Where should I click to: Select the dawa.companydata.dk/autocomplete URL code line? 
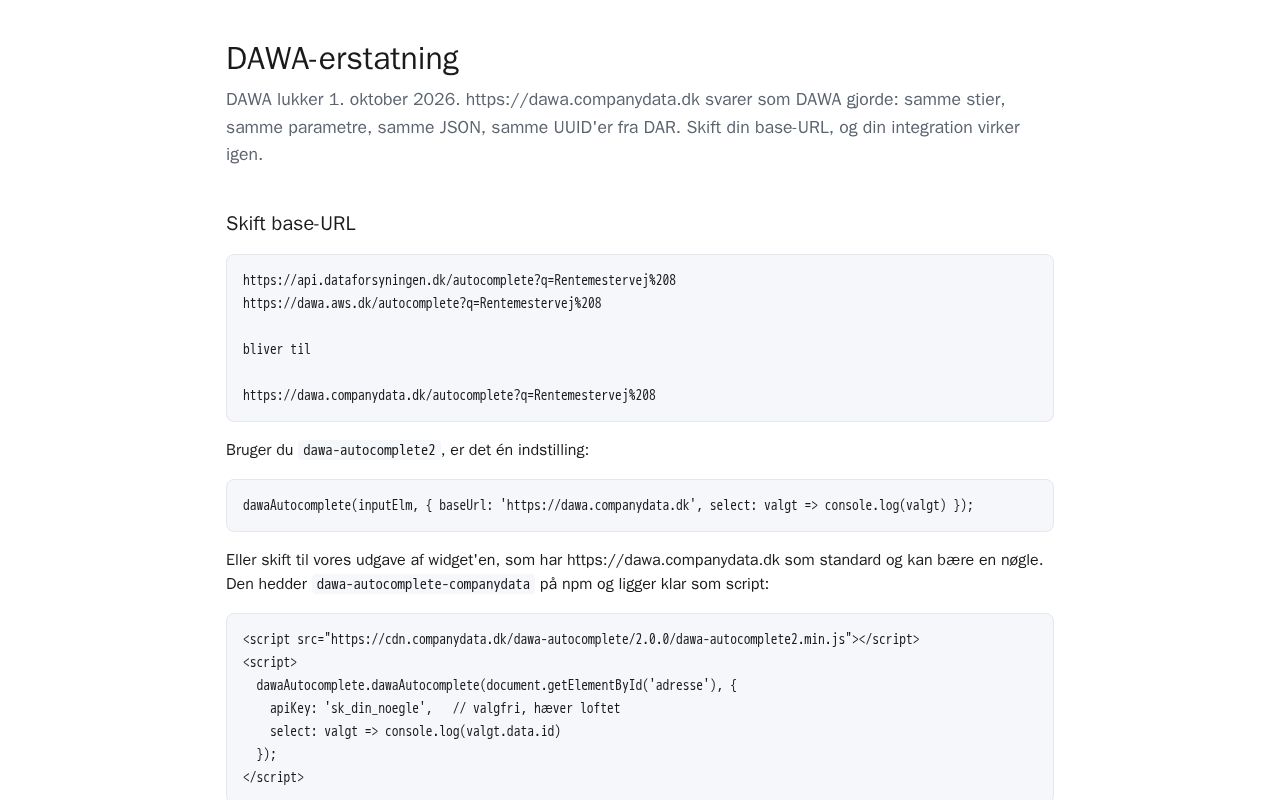[449, 396]
